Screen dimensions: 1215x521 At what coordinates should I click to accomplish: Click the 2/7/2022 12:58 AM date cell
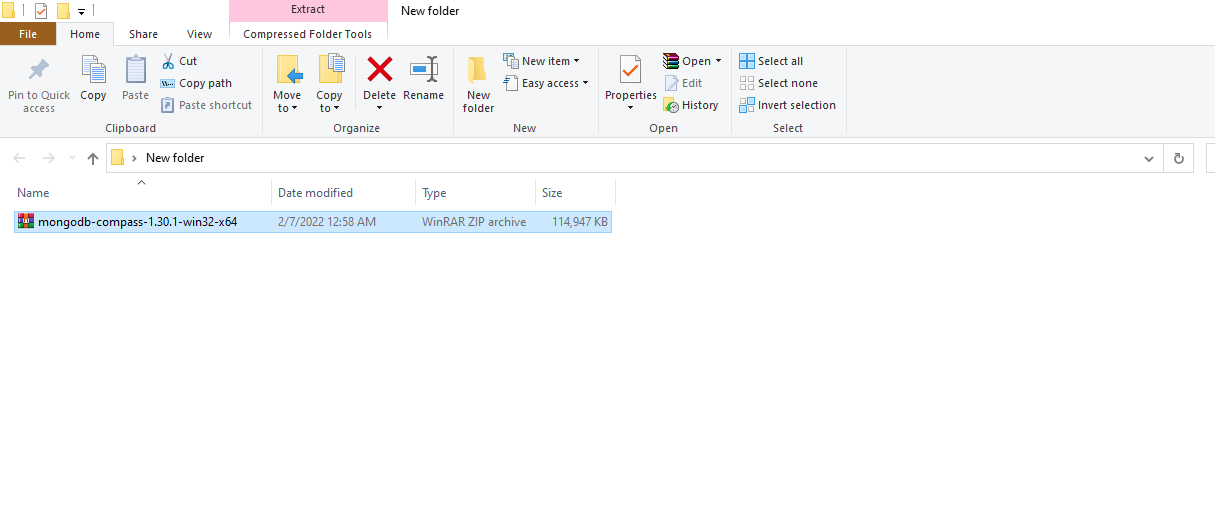[x=327, y=222]
